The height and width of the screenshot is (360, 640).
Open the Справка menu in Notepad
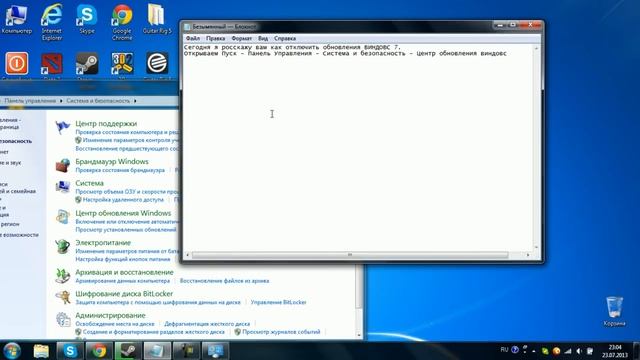pyautogui.click(x=285, y=38)
